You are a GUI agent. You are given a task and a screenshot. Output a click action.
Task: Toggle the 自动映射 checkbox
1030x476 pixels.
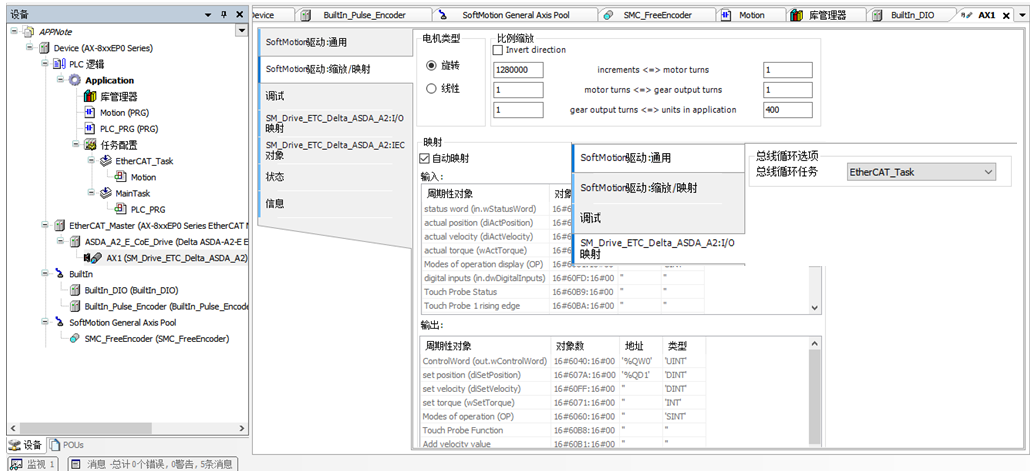pyautogui.click(x=424, y=158)
